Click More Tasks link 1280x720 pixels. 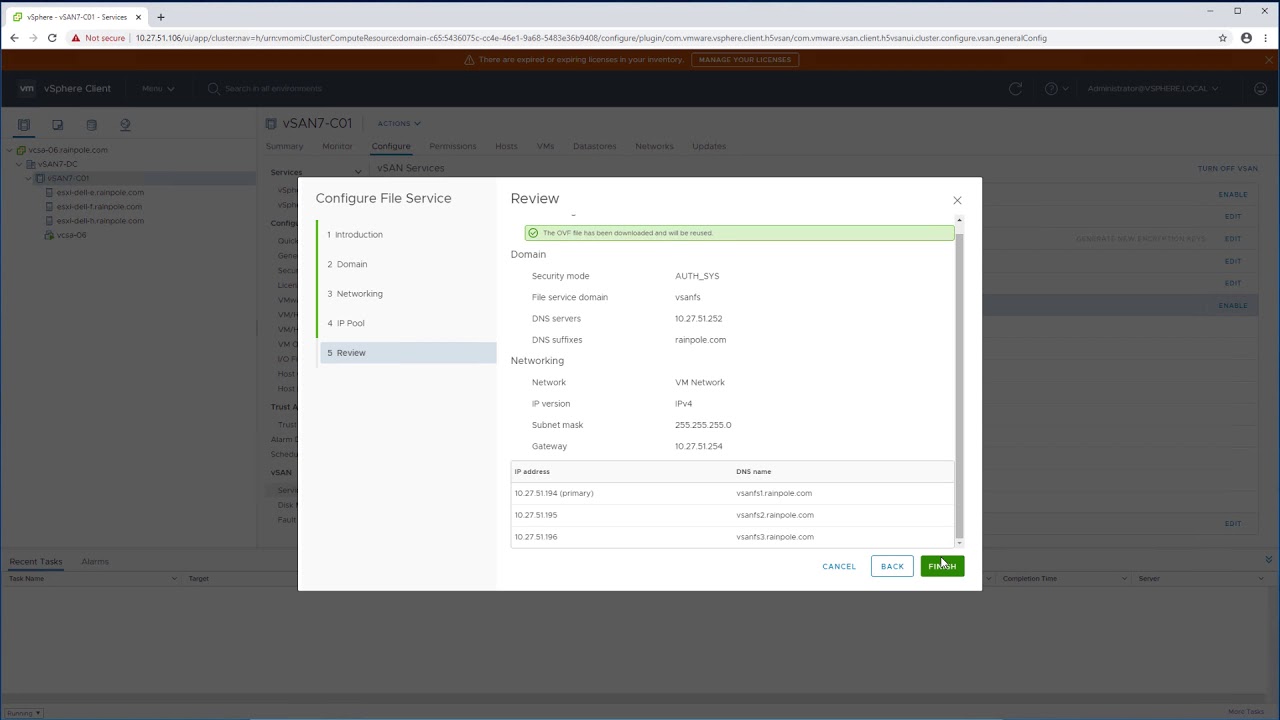(1246, 712)
